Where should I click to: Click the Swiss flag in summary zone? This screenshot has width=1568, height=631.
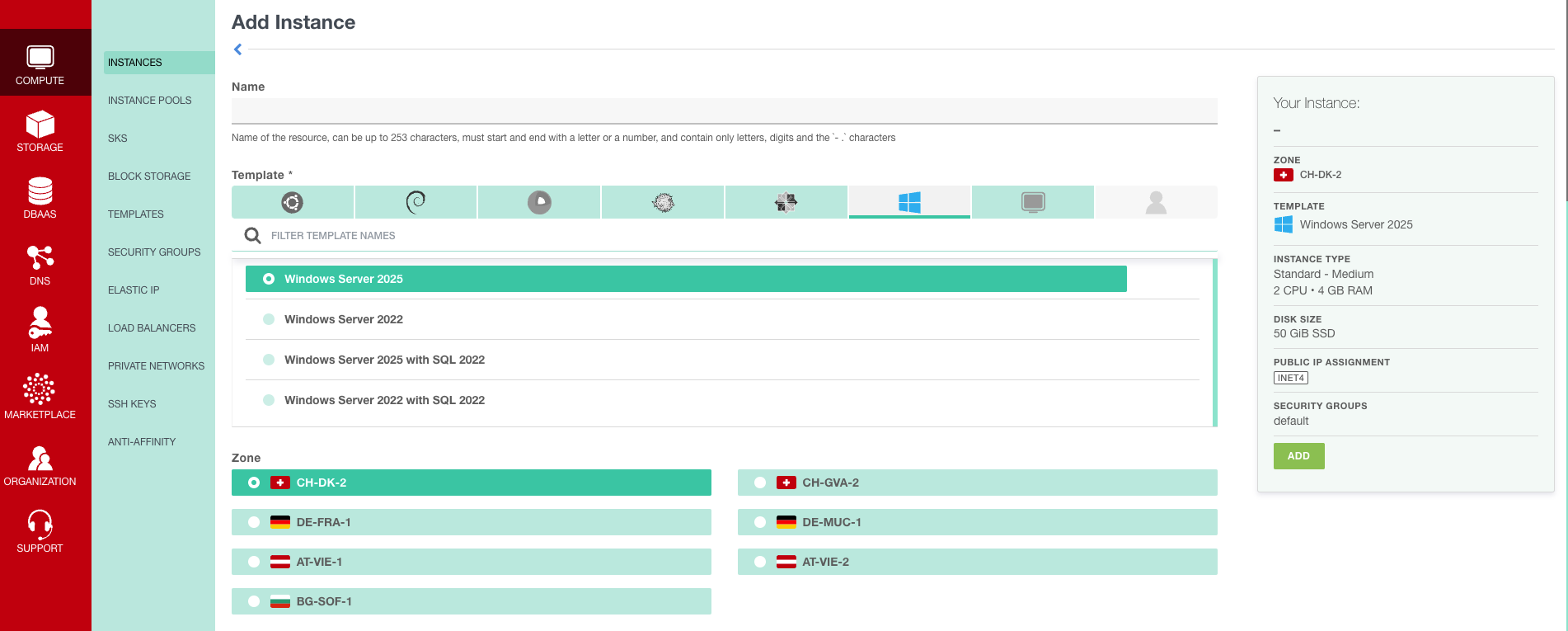click(1284, 175)
